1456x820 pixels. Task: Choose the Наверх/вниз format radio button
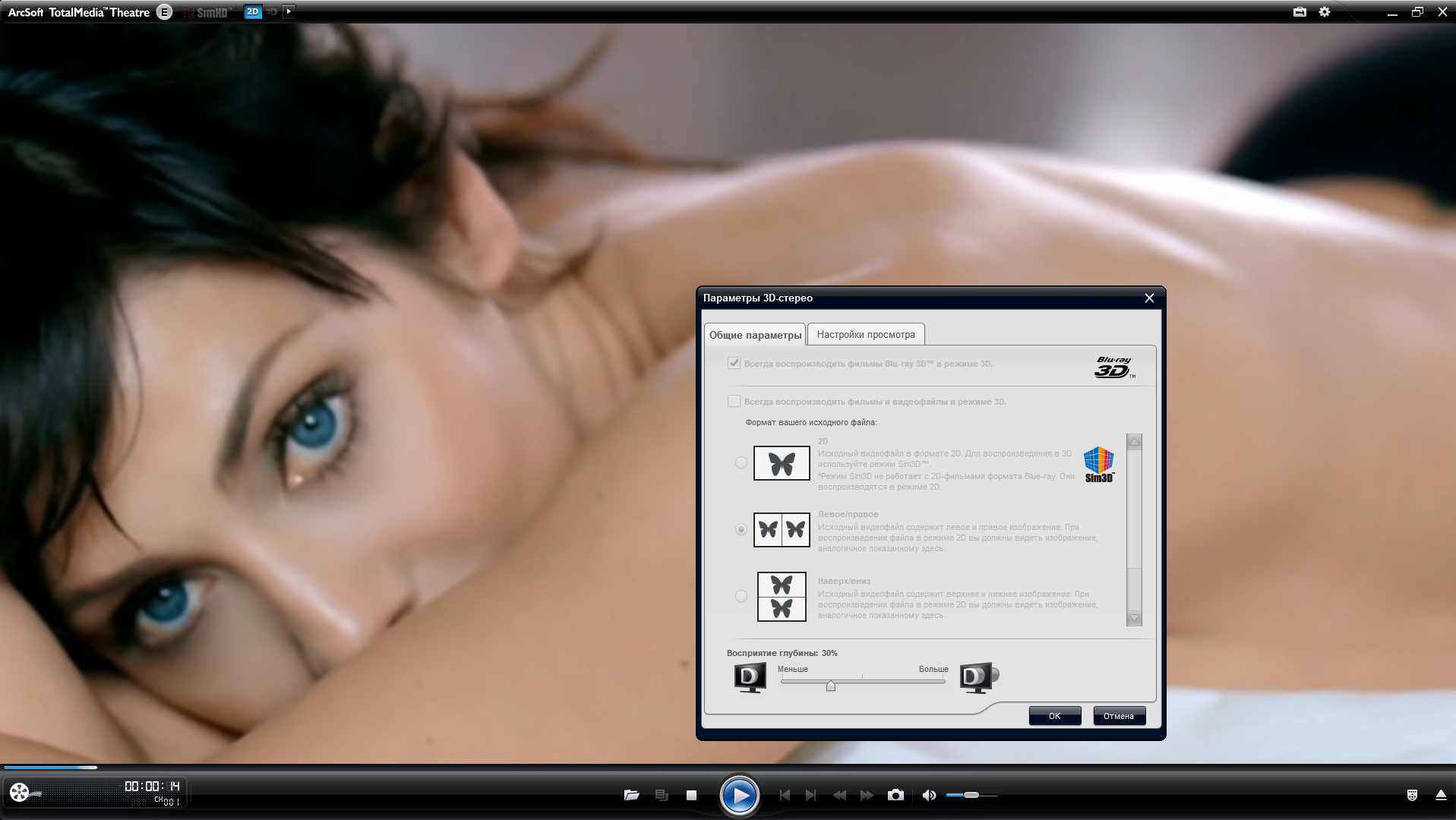(741, 597)
